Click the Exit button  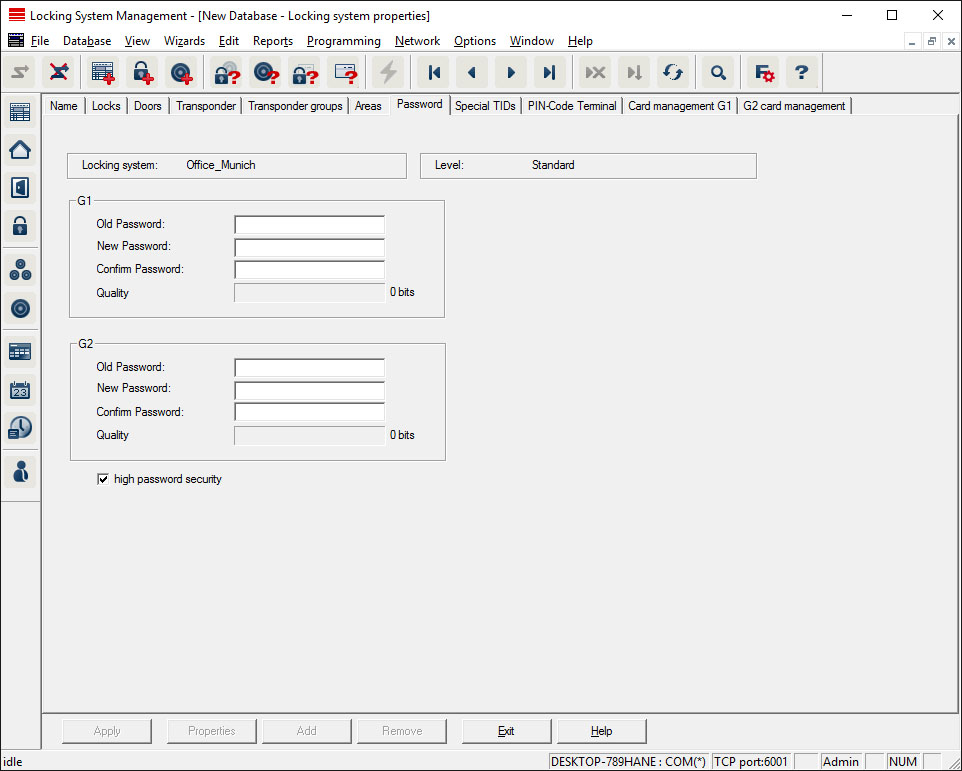pos(506,731)
